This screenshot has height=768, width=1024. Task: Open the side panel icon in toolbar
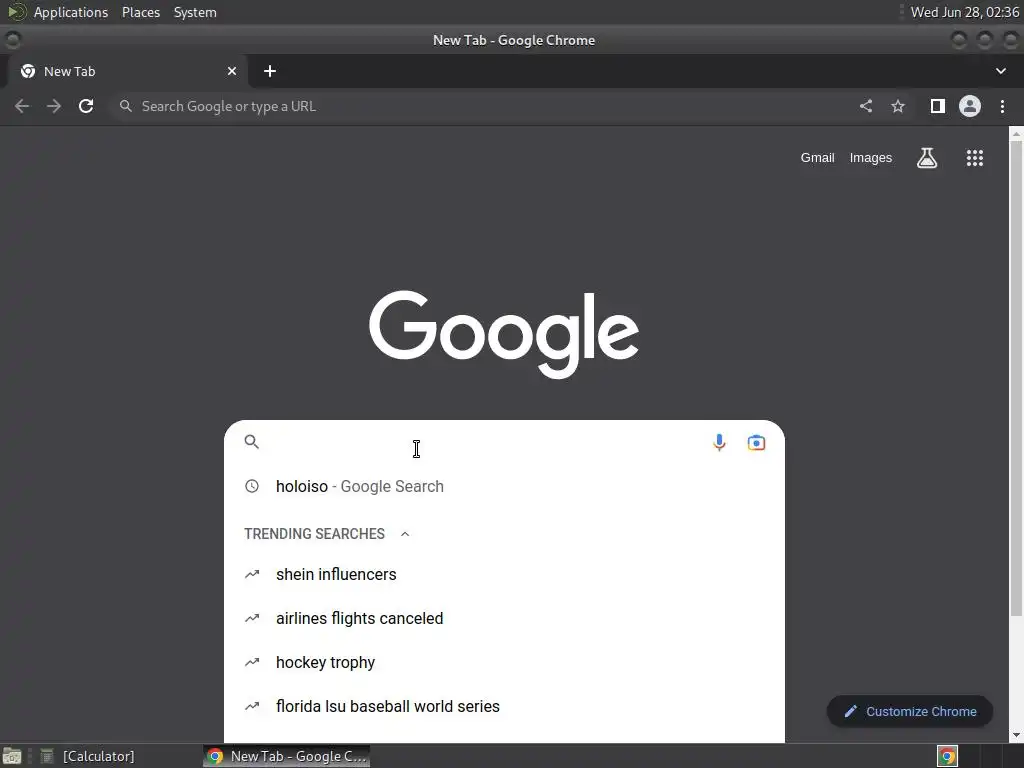pyautogui.click(x=938, y=106)
